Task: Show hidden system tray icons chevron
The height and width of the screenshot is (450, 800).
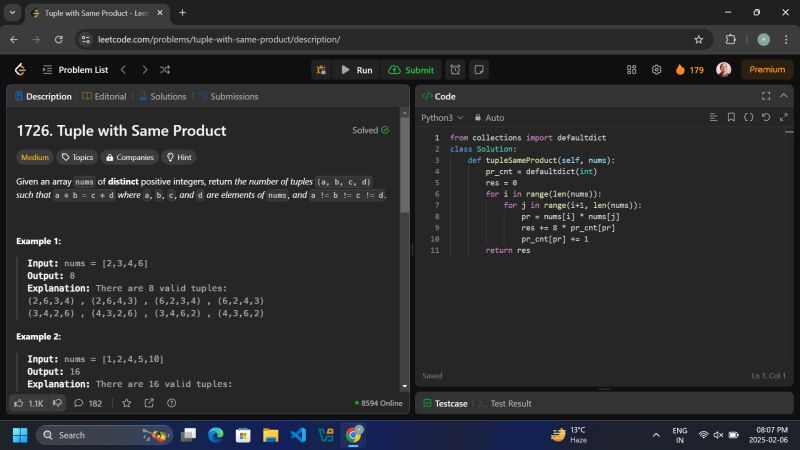Action: tap(656, 435)
